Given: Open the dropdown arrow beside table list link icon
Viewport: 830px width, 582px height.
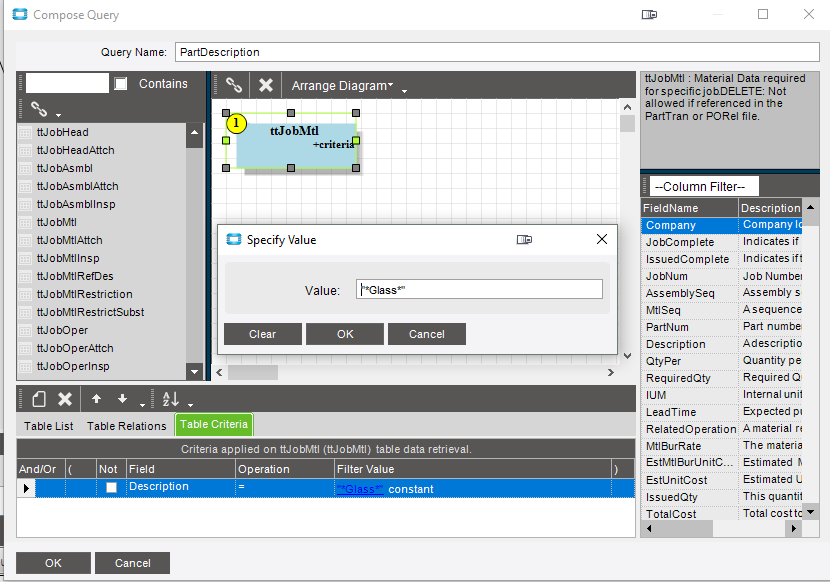Looking at the screenshot, I should click(58, 114).
